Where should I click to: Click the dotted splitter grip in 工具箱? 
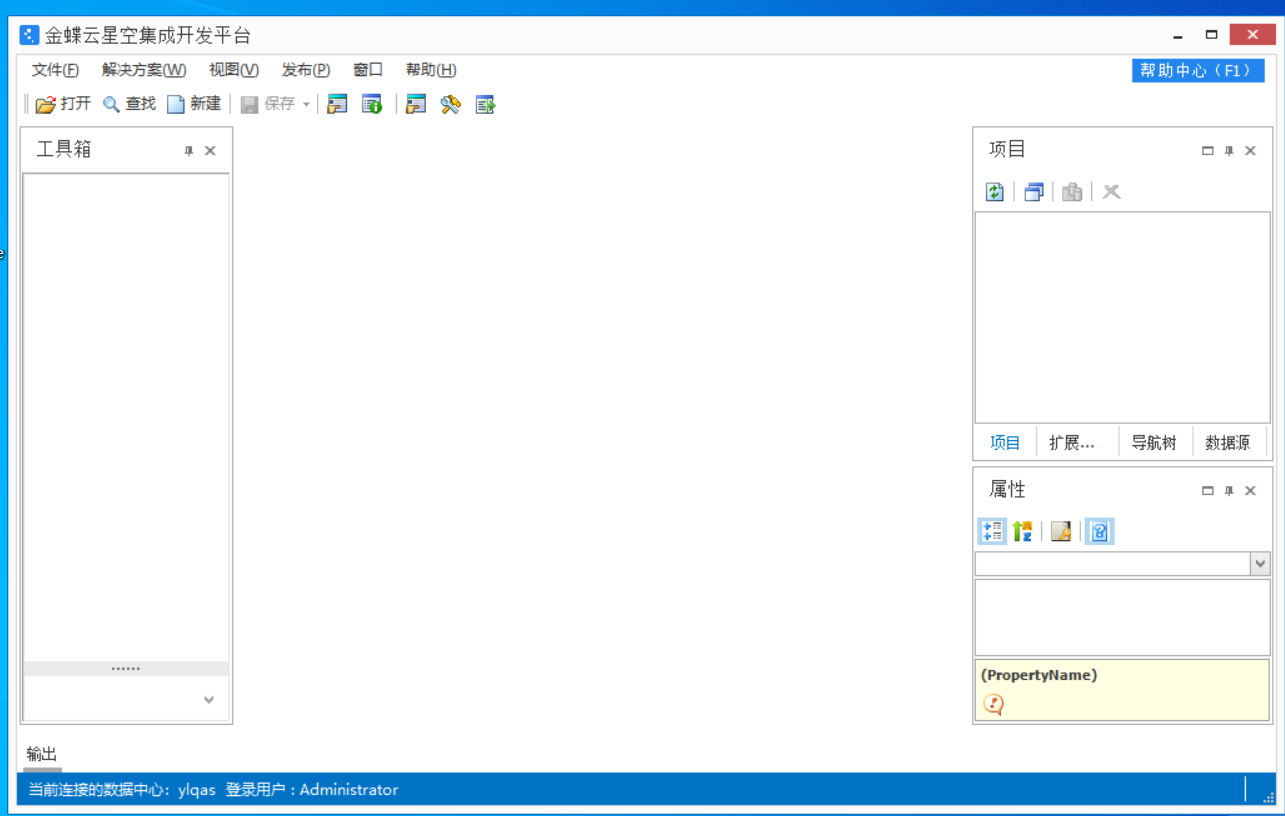click(x=126, y=668)
